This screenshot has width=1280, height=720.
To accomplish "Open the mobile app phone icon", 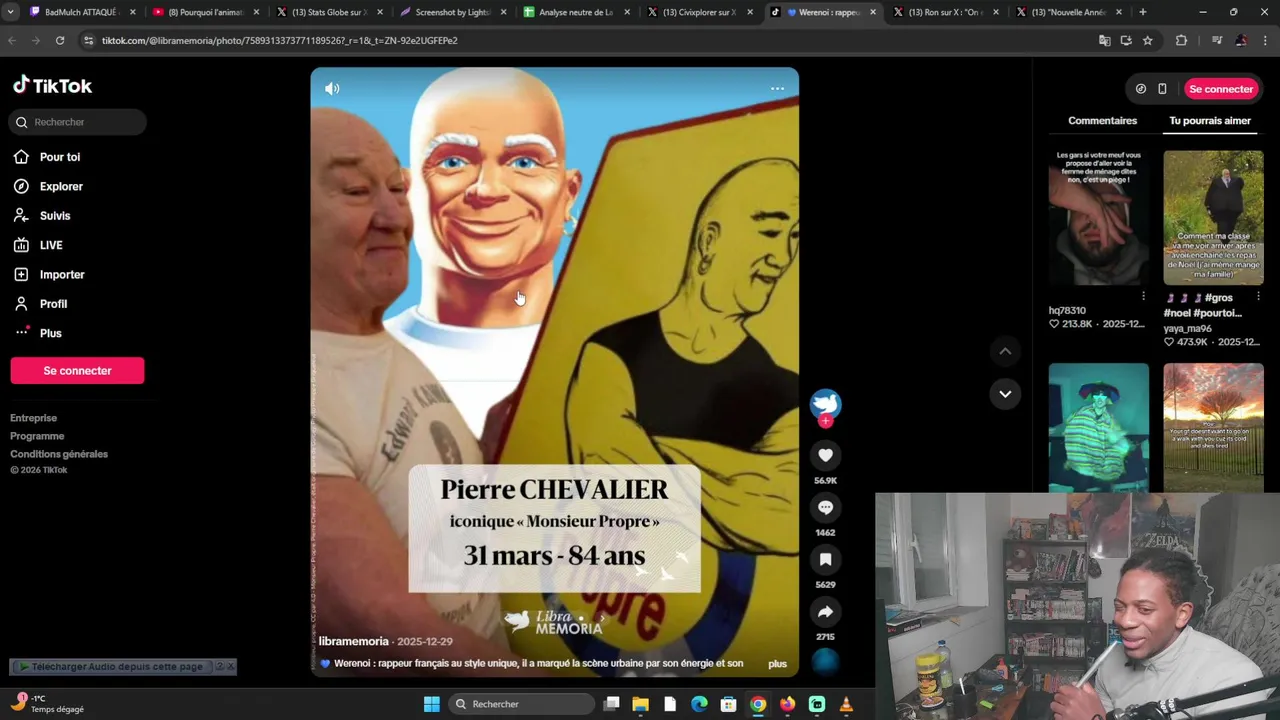I will [1162, 89].
